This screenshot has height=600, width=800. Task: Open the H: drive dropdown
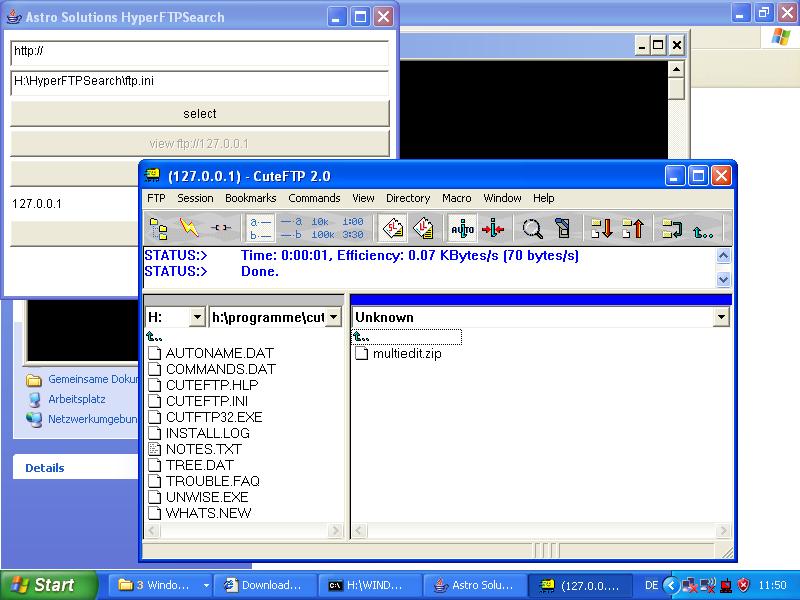coord(197,317)
